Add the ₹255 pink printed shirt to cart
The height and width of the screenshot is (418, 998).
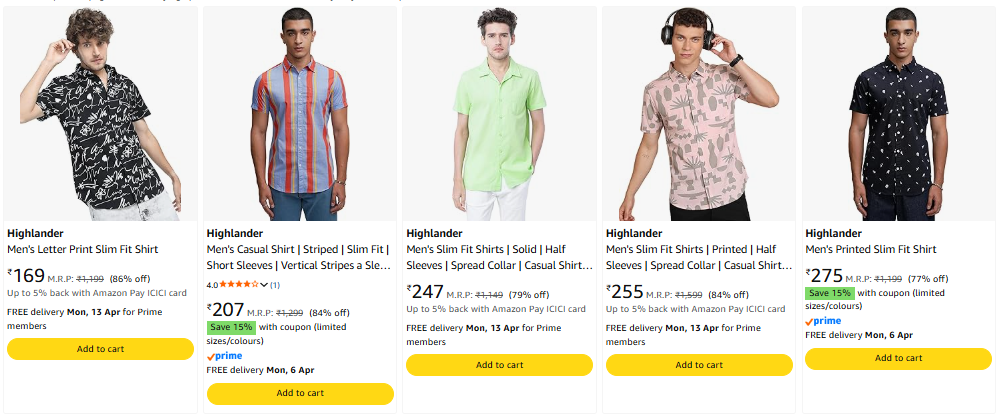coord(699,365)
